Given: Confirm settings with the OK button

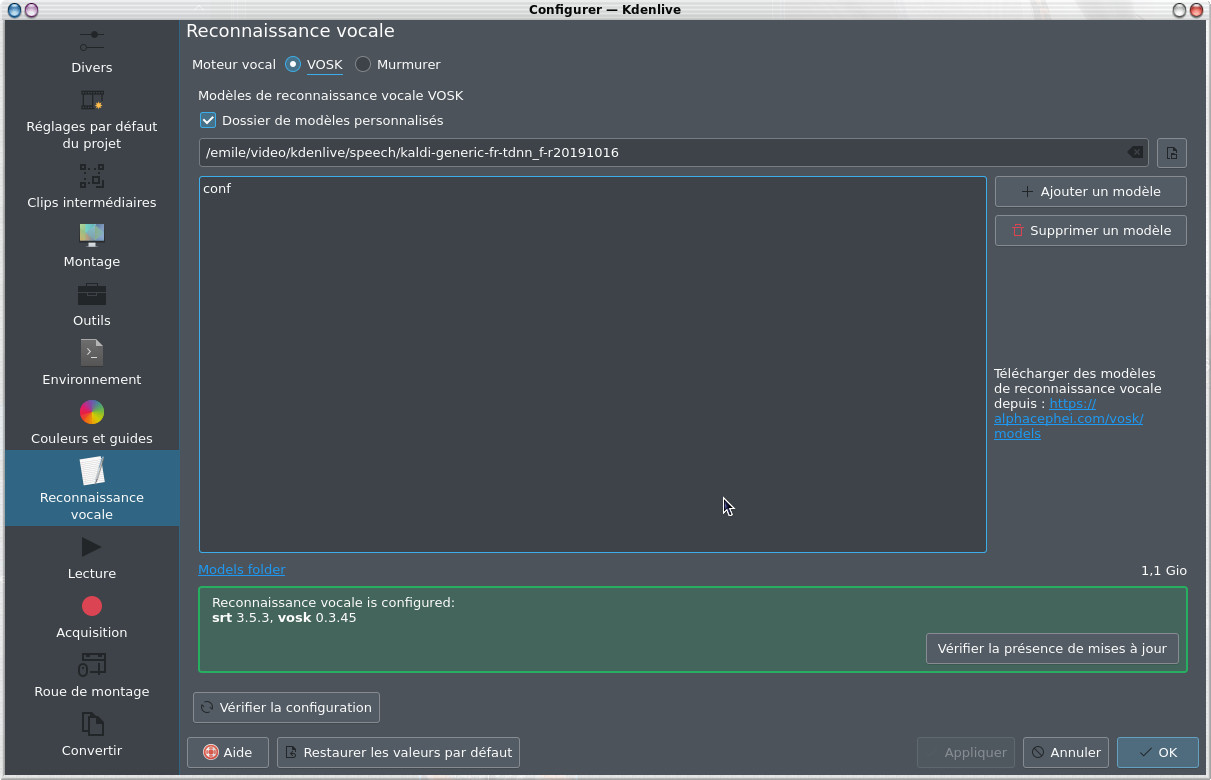Looking at the screenshot, I should (1157, 752).
